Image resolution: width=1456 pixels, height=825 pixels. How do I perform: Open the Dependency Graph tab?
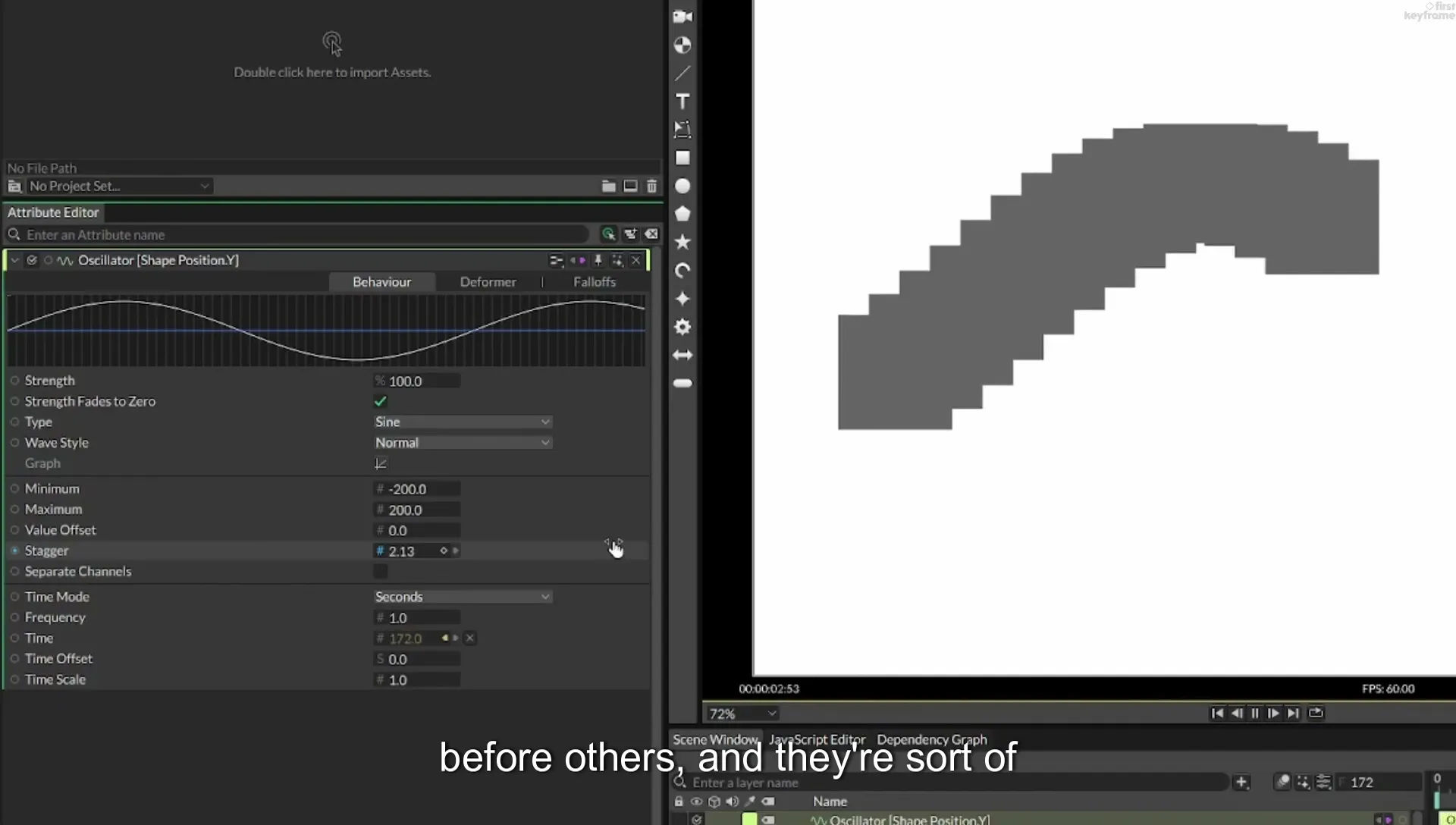pyautogui.click(x=932, y=739)
